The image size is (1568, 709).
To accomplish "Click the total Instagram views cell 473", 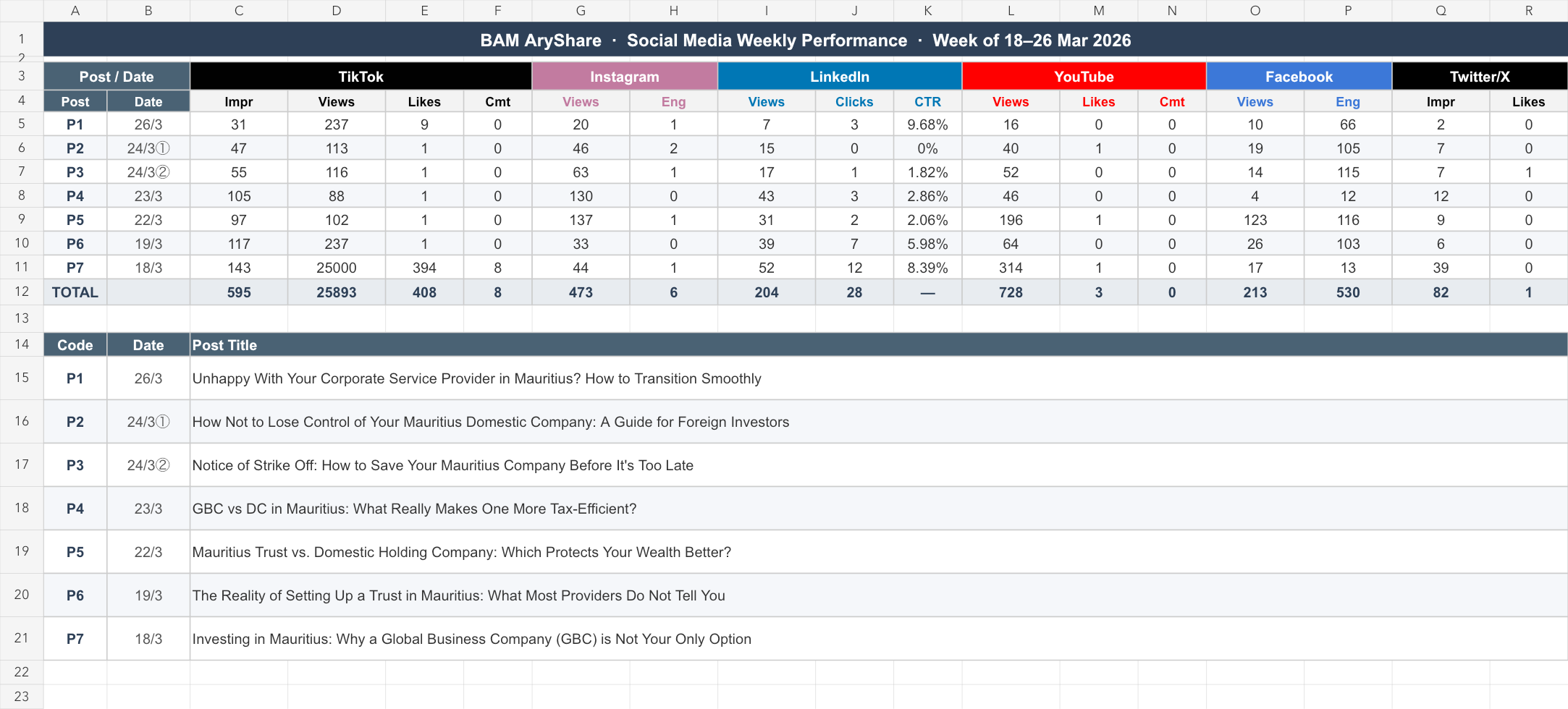I will coord(581,292).
